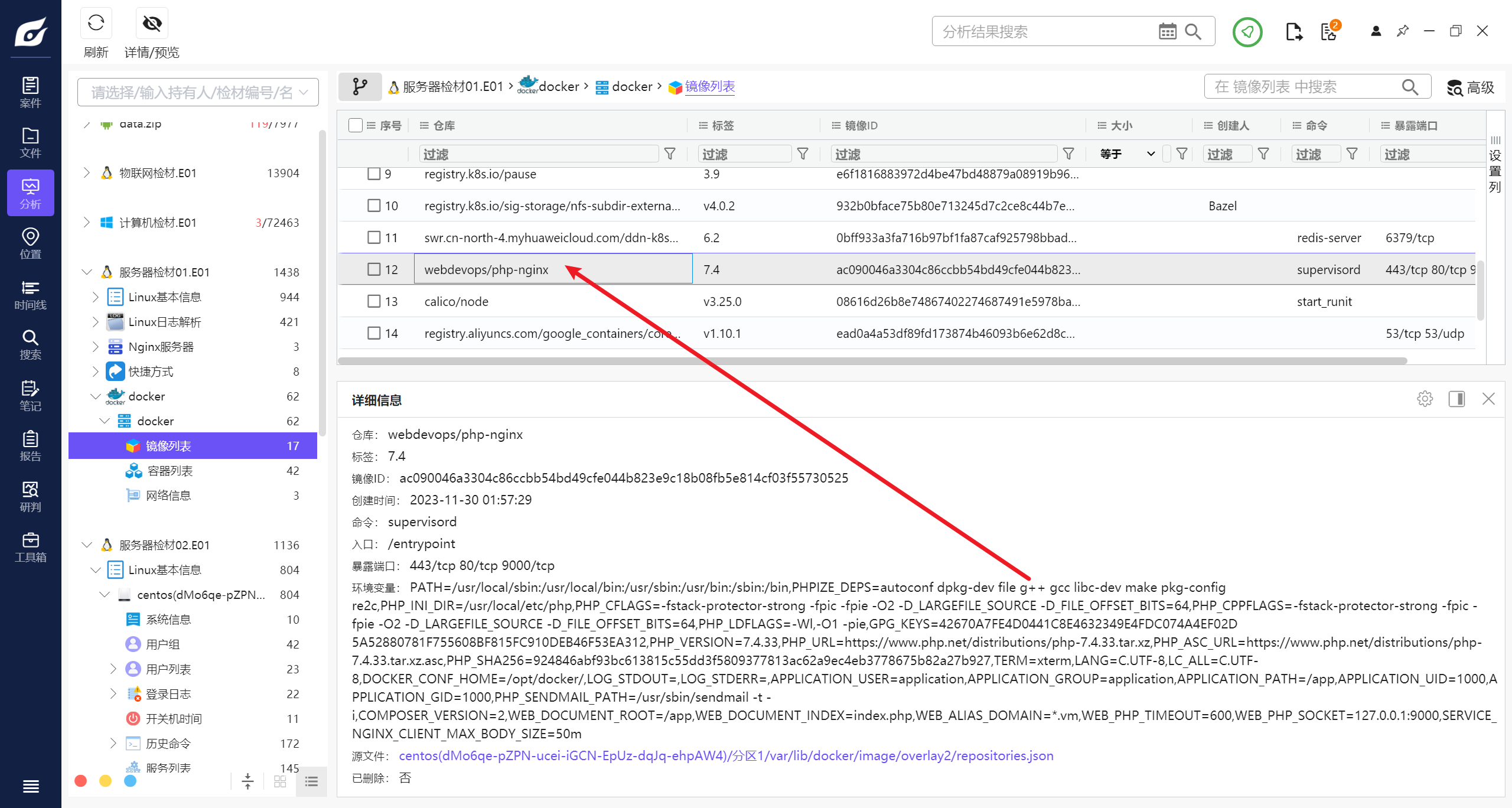The image size is (1512, 808).
Task: Check the checkbox for row 12 webdevops/php-nginx
Action: coord(374,269)
